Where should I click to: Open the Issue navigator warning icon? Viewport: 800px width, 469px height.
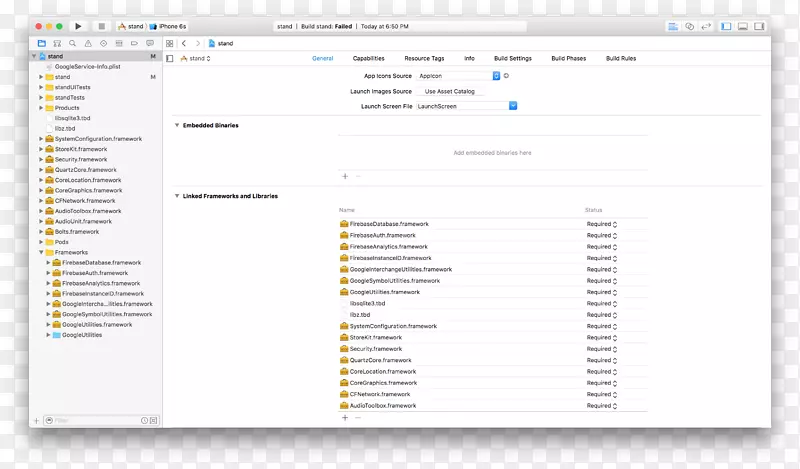88,43
